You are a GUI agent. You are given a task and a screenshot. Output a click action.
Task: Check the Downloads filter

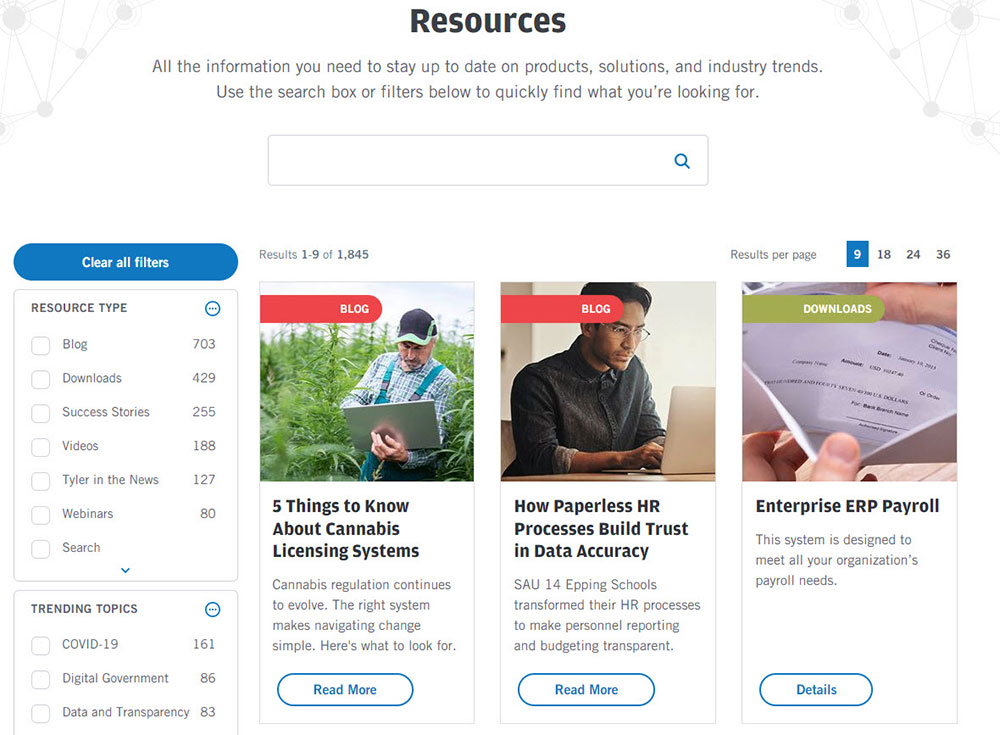(x=40, y=379)
